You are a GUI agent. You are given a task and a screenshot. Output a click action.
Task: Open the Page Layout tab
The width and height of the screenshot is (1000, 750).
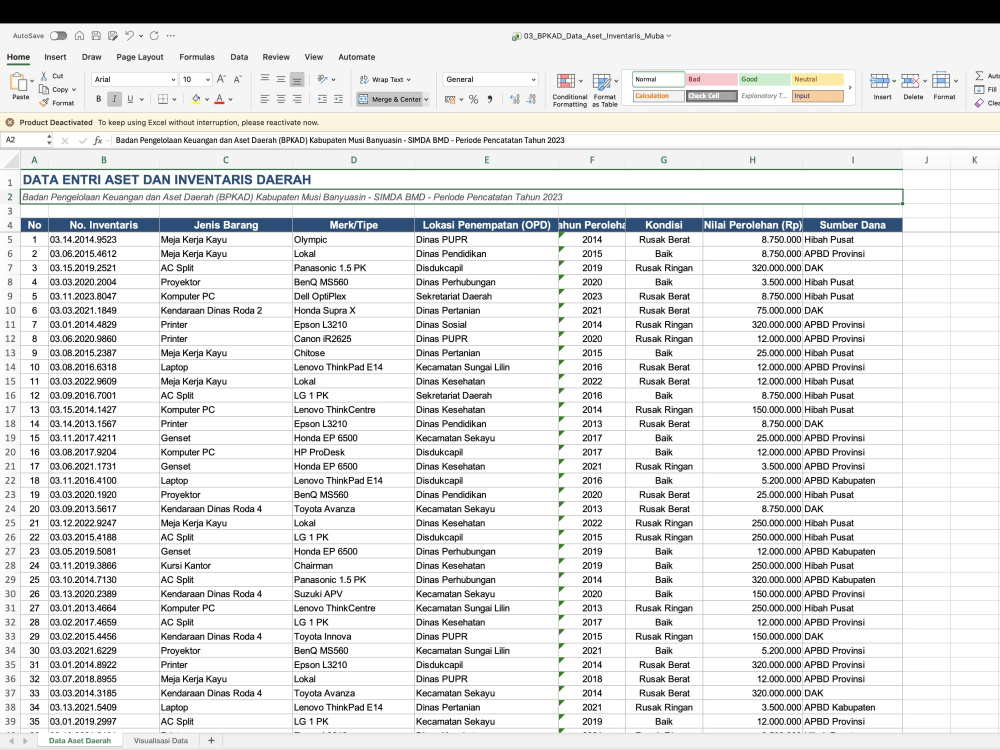(140, 57)
